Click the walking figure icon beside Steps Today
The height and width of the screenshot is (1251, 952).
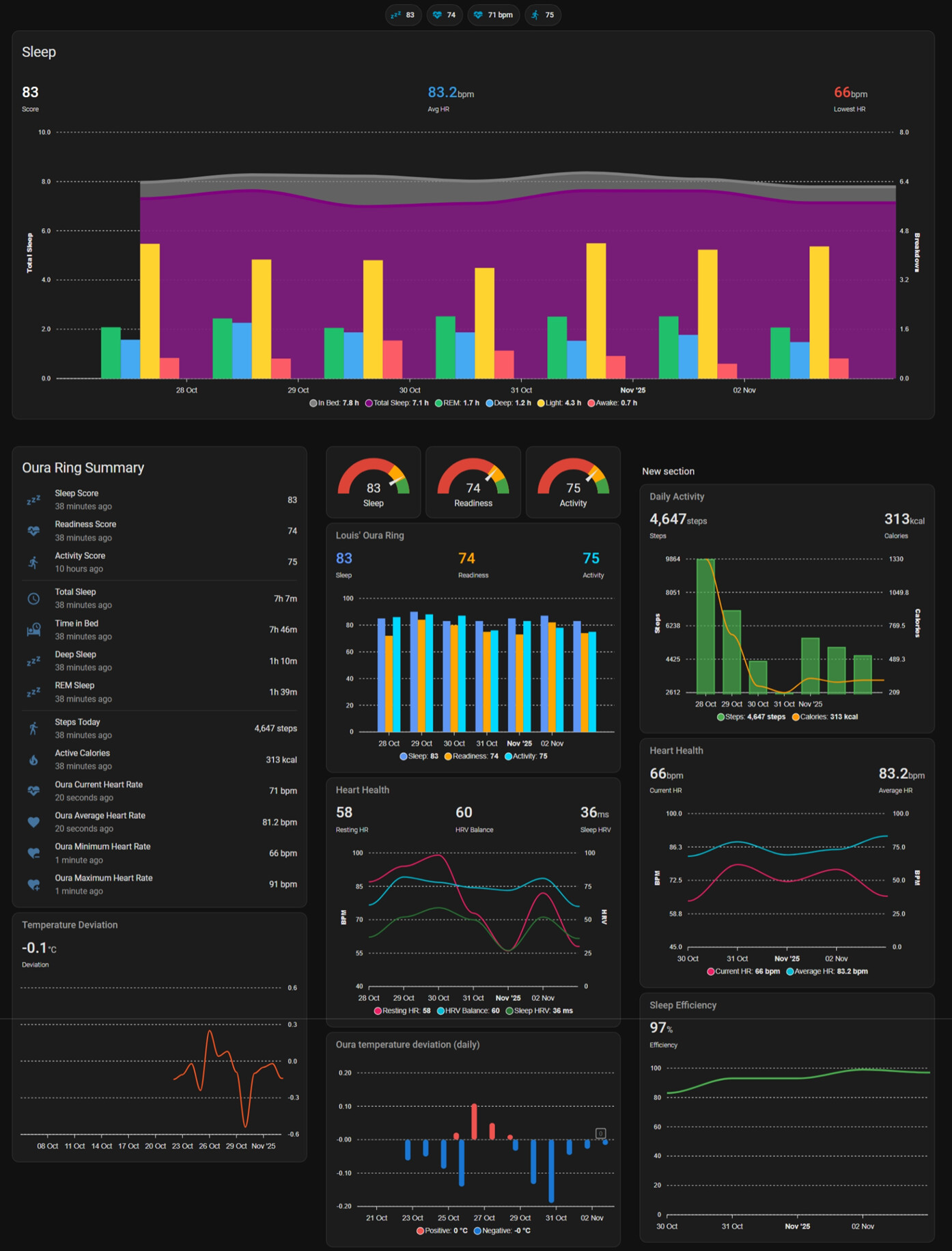coord(33,728)
